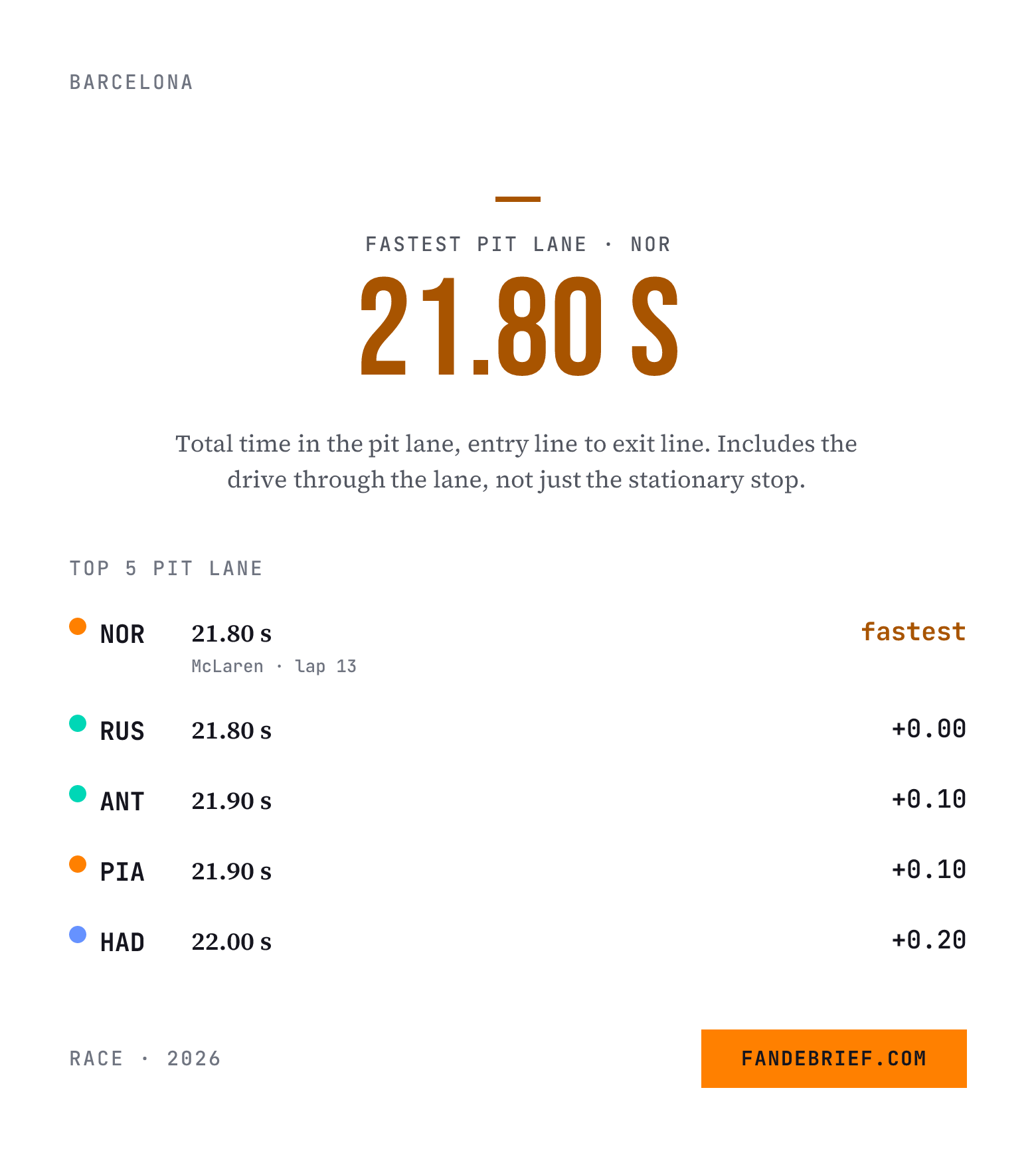
Task: Click the TOP 5 PIT LANE heading
Action: click(x=166, y=569)
